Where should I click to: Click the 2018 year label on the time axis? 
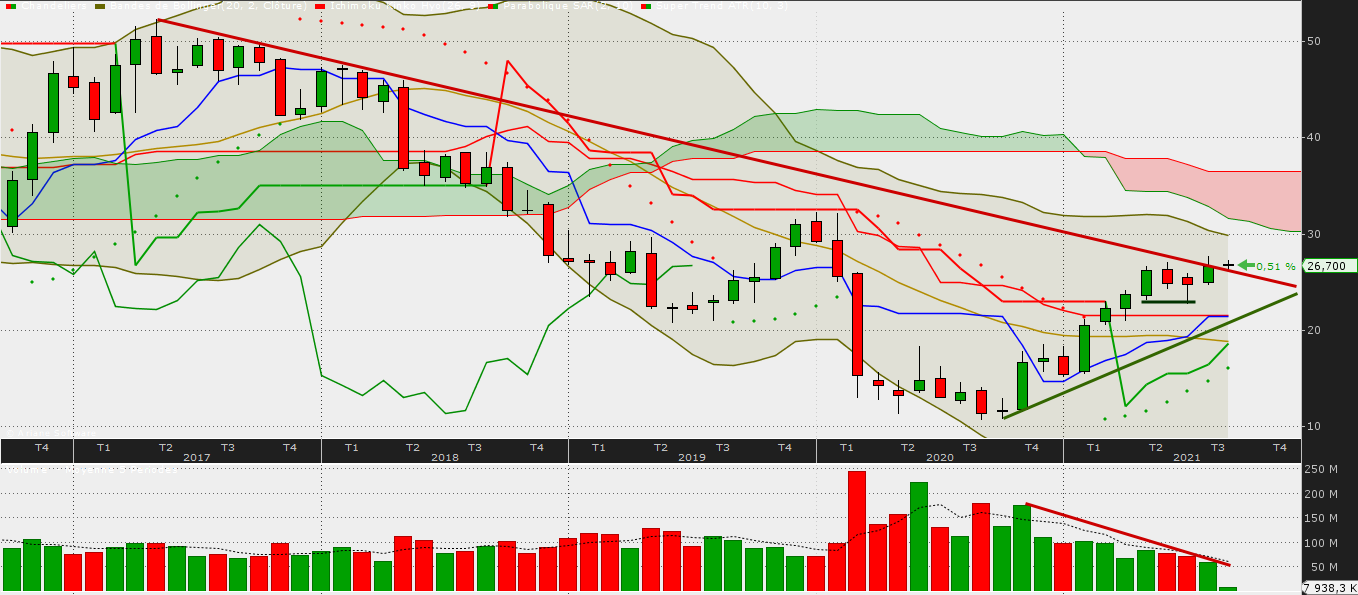[x=445, y=457]
